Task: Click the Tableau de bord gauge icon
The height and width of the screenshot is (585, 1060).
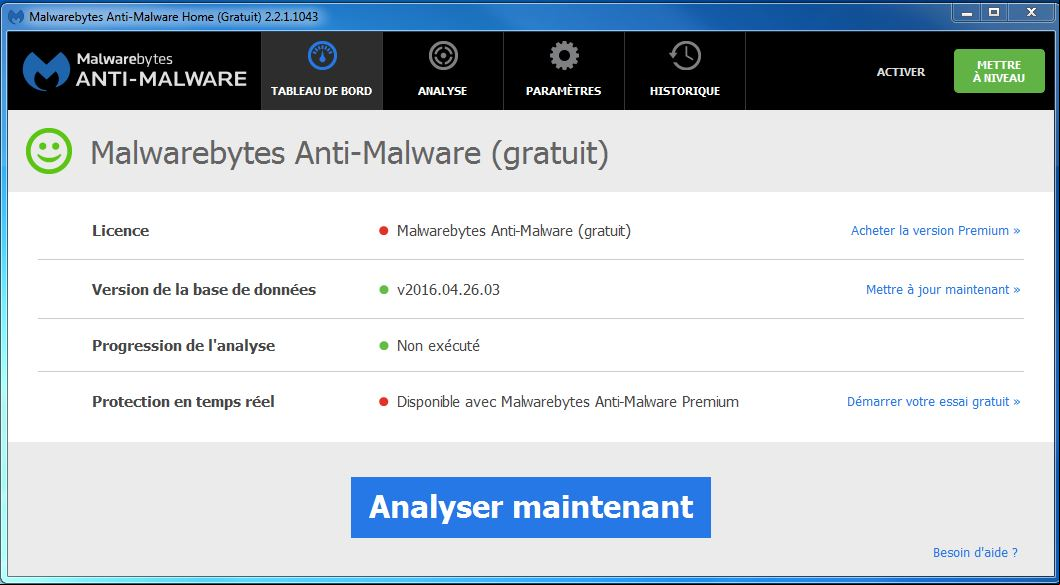Action: pyautogui.click(x=322, y=56)
